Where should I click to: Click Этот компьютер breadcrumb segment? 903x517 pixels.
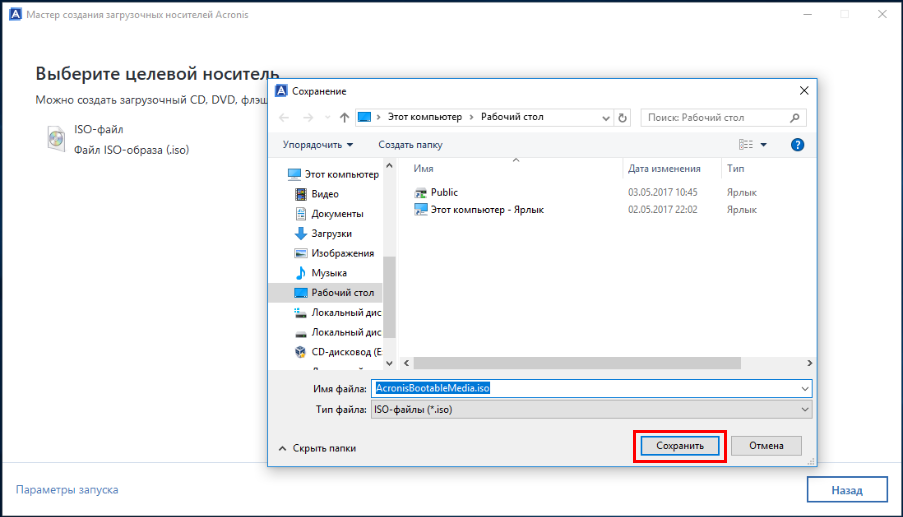[424, 117]
